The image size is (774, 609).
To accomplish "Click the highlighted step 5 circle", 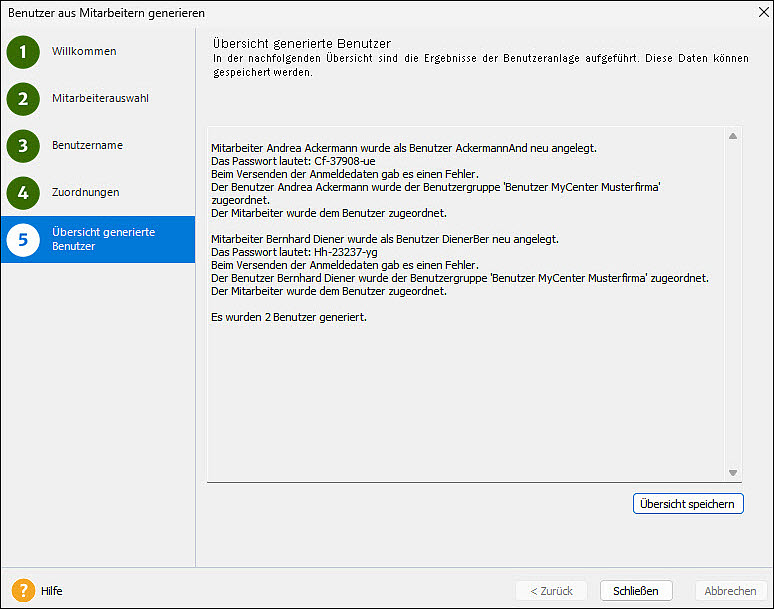I will point(23,239).
